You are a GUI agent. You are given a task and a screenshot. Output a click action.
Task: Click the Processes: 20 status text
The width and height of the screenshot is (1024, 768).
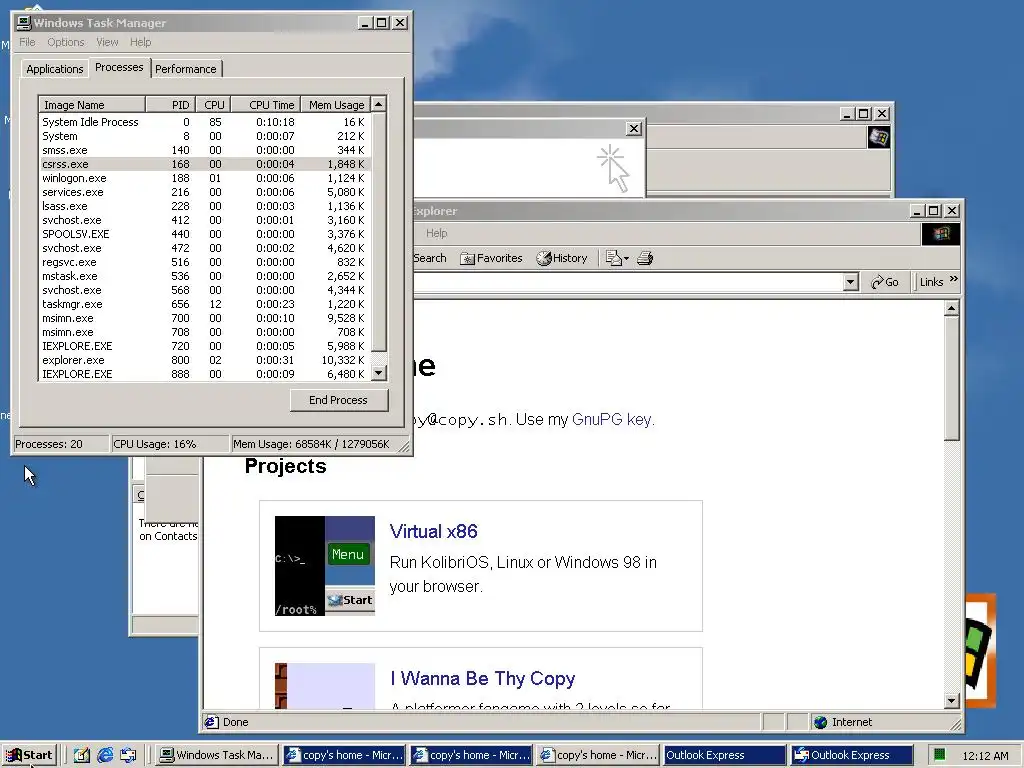tap(49, 444)
